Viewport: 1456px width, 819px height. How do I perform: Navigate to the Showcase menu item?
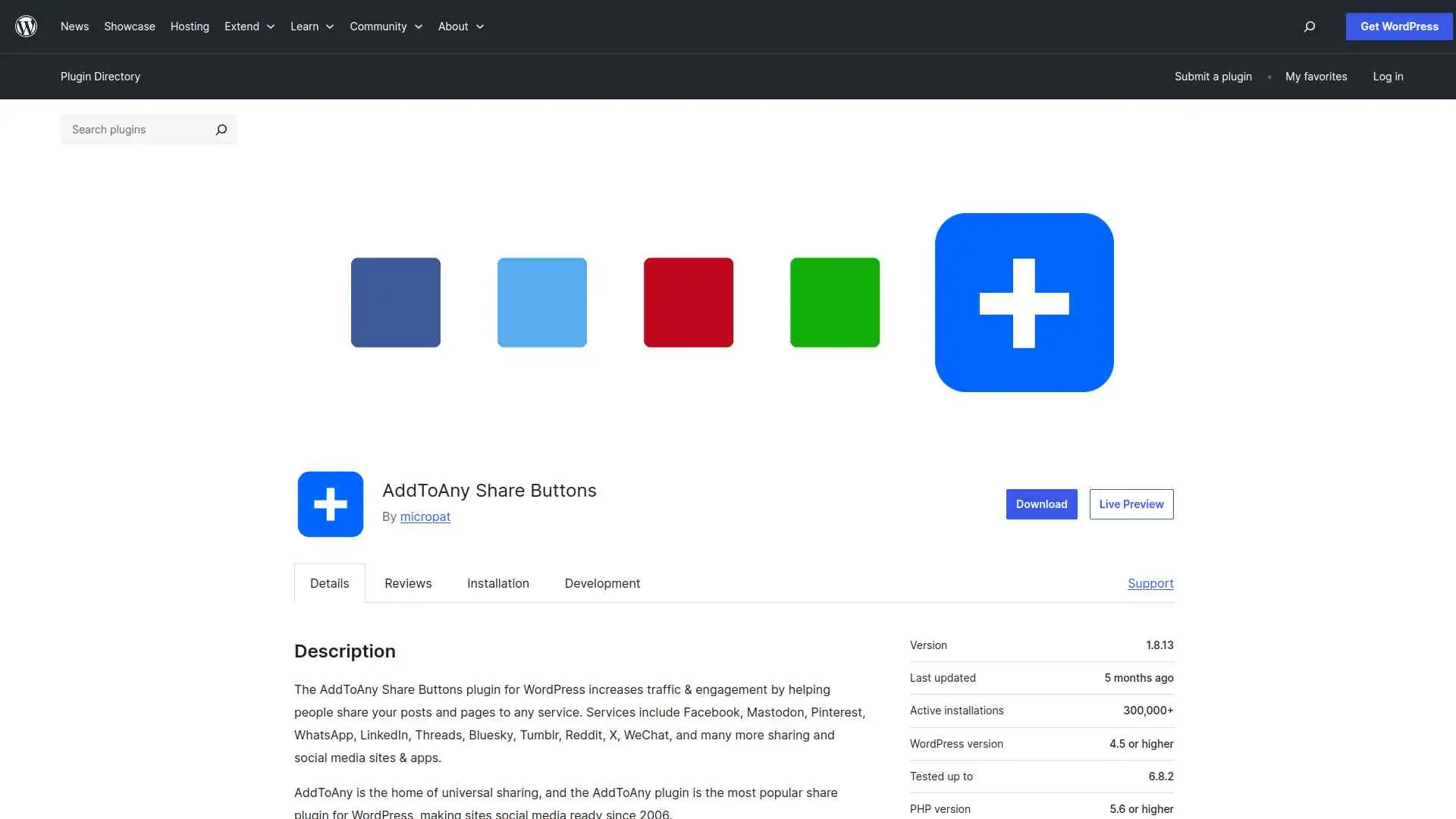(129, 27)
